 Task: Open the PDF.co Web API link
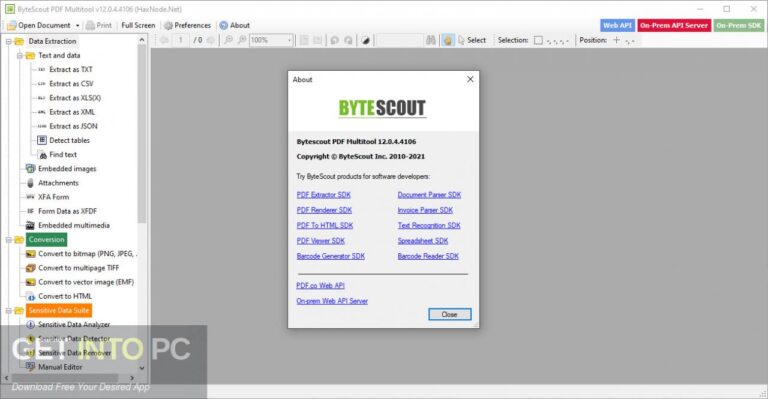pos(320,285)
